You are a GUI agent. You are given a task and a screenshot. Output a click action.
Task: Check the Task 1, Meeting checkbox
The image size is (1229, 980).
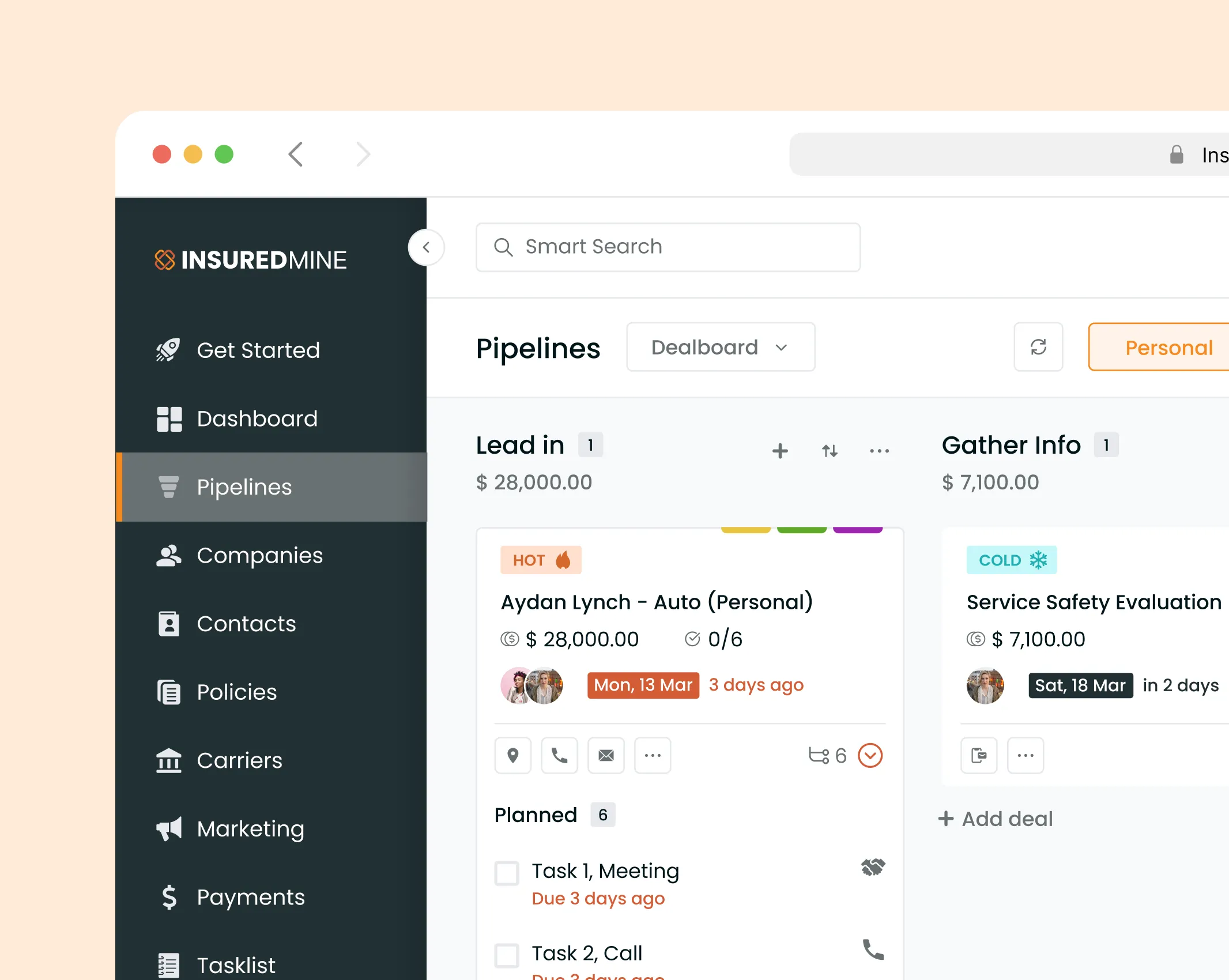click(x=507, y=873)
